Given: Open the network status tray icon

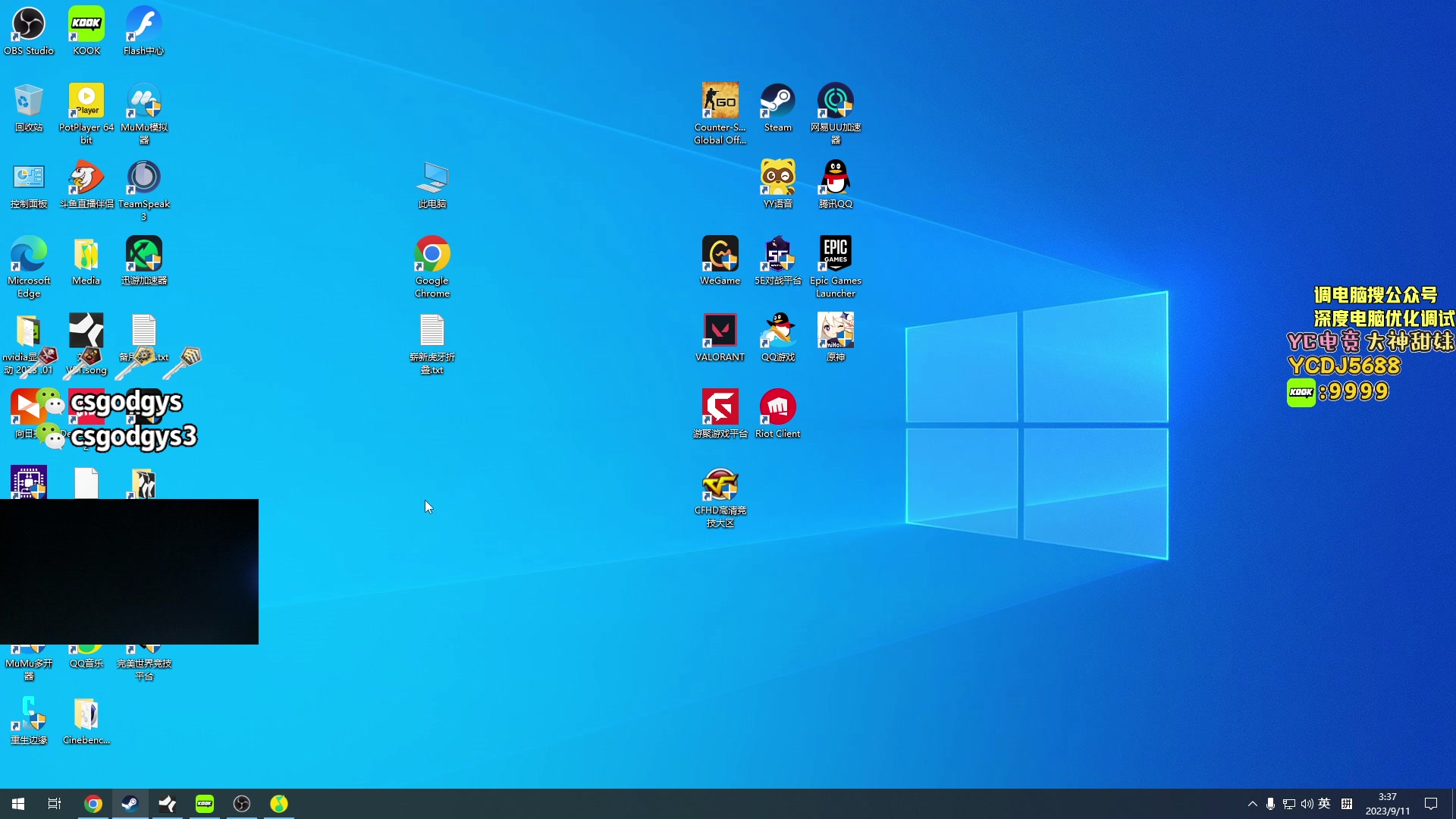Looking at the screenshot, I should 1288,804.
